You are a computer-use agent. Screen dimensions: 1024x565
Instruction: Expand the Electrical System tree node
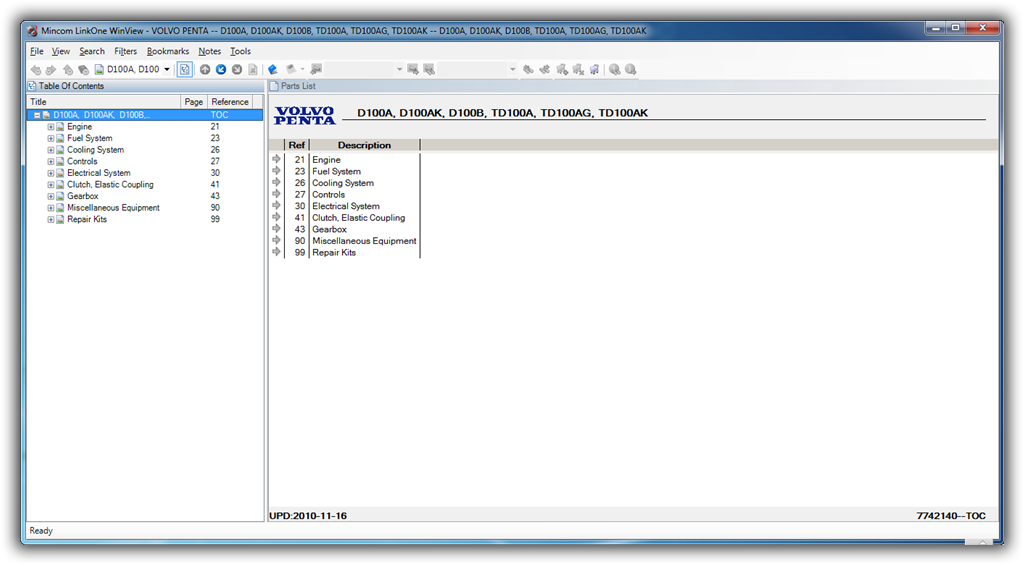(50, 173)
